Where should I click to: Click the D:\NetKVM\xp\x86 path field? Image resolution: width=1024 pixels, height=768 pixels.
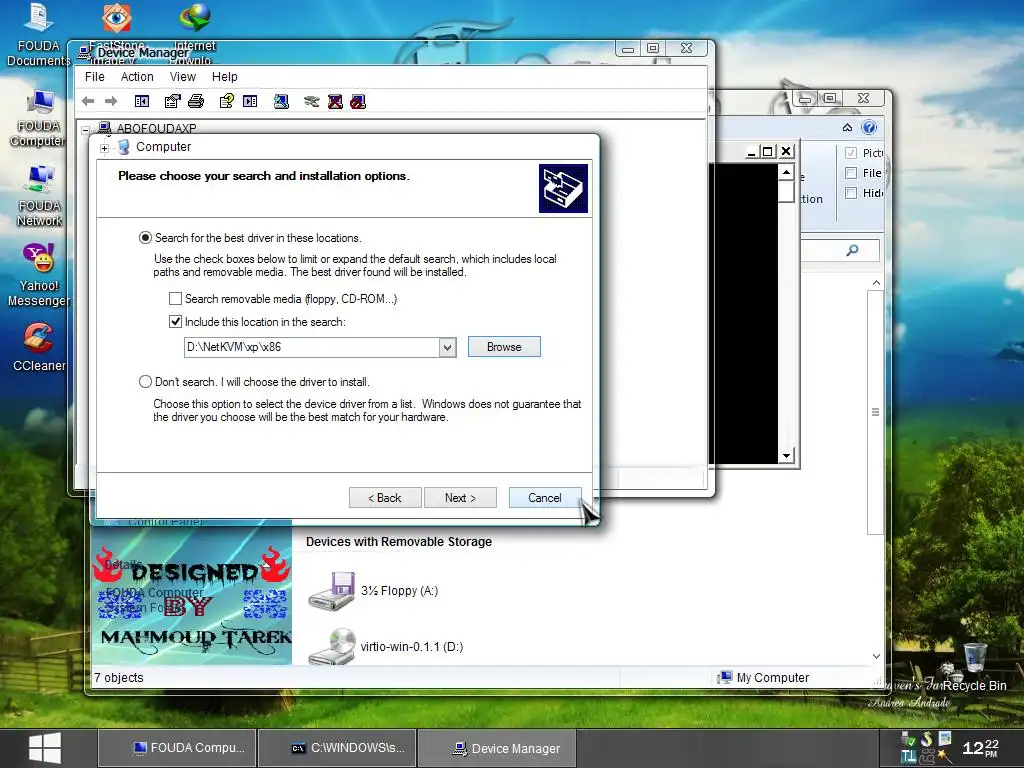click(x=312, y=347)
